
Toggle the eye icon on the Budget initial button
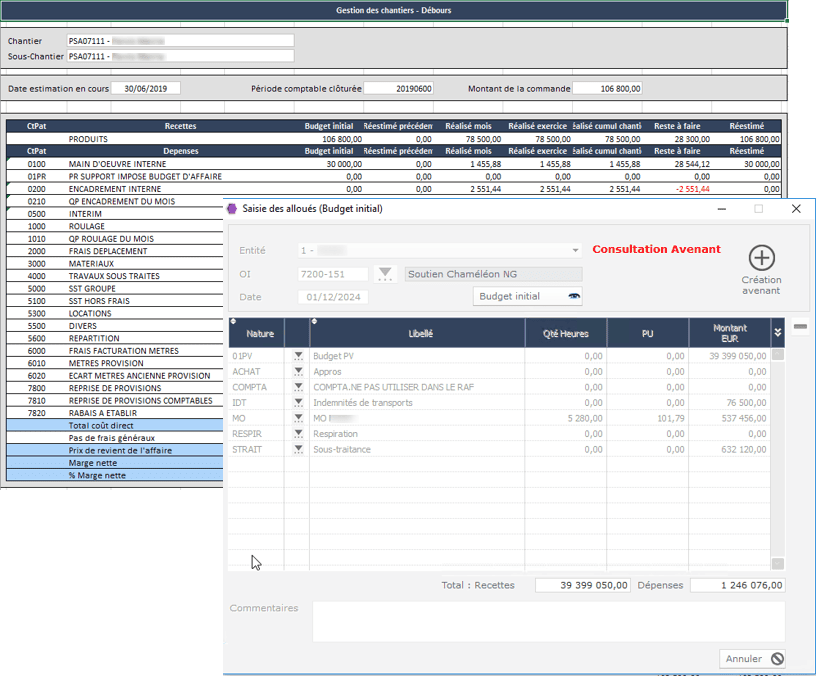[x=574, y=296]
